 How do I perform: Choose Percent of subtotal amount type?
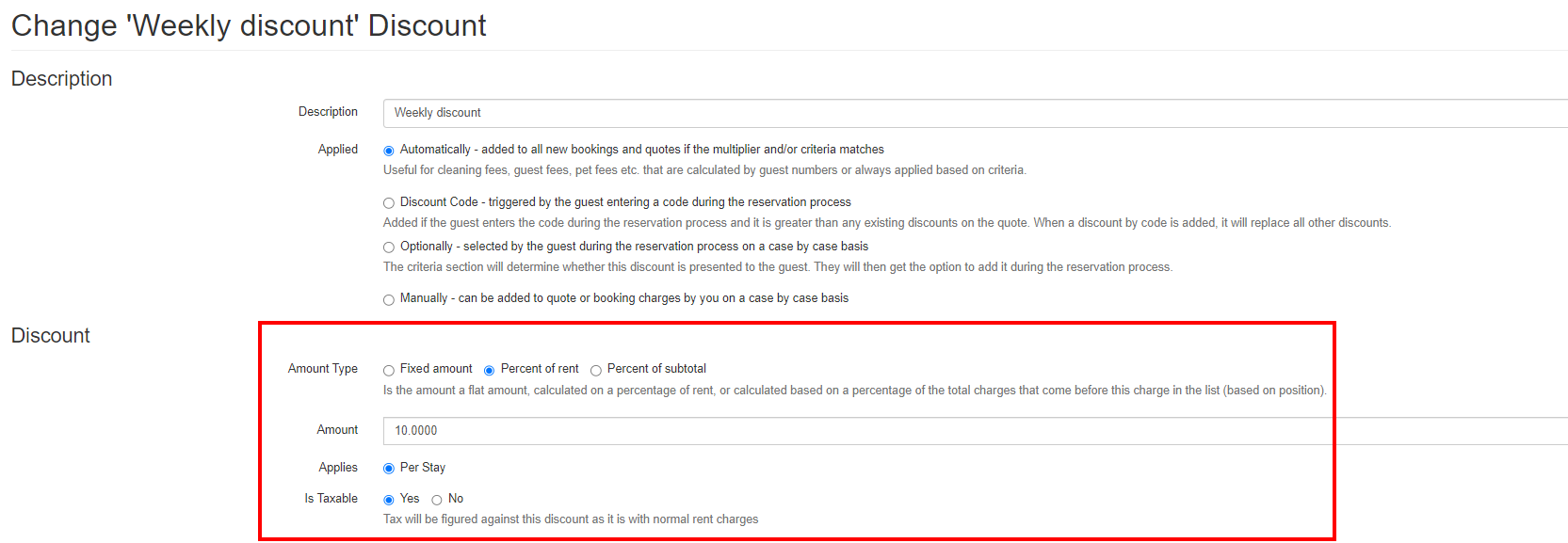pyautogui.click(x=596, y=371)
